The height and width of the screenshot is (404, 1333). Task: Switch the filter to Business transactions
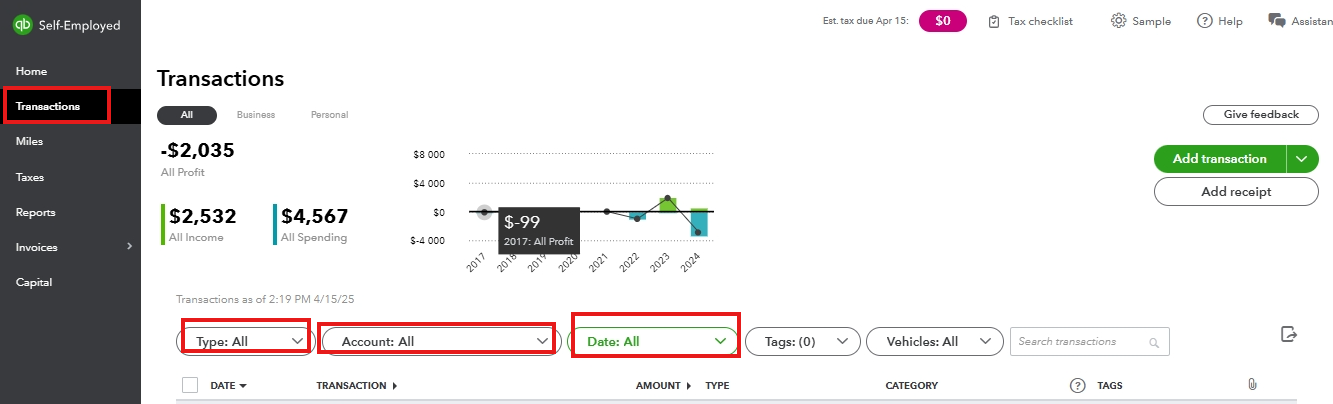click(256, 115)
